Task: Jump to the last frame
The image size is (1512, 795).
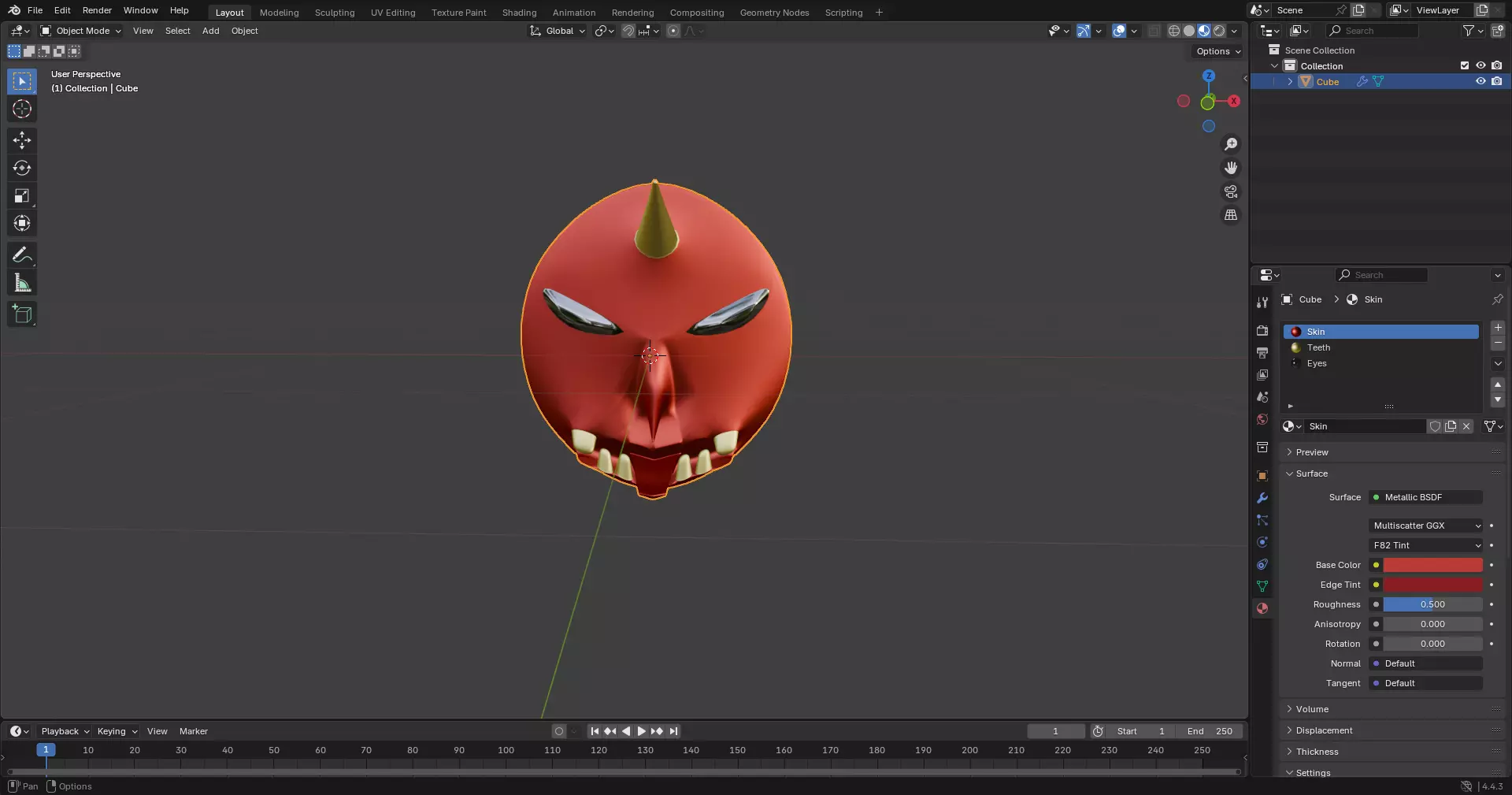Action: 673,731
